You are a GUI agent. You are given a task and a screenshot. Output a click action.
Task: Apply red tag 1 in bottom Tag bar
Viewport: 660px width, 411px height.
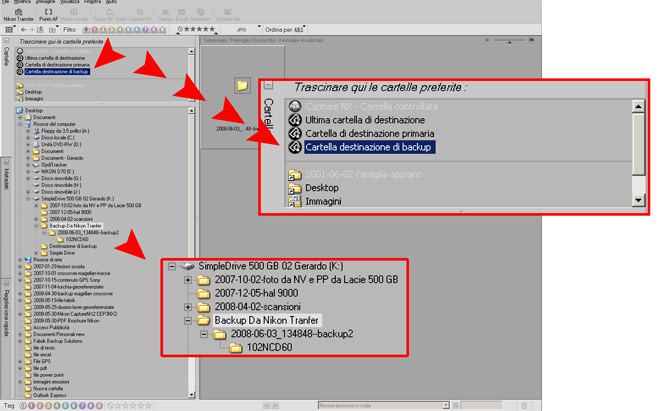click(x=32, y=406)
